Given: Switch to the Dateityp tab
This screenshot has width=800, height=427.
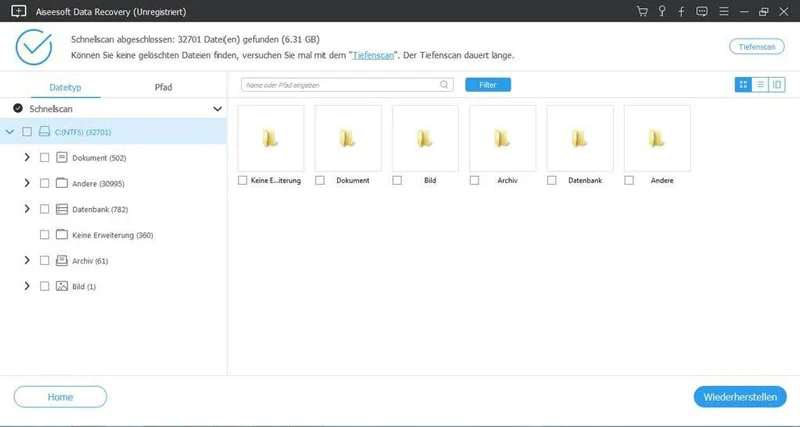Looking at the screenshot, I should pos(65,87).
